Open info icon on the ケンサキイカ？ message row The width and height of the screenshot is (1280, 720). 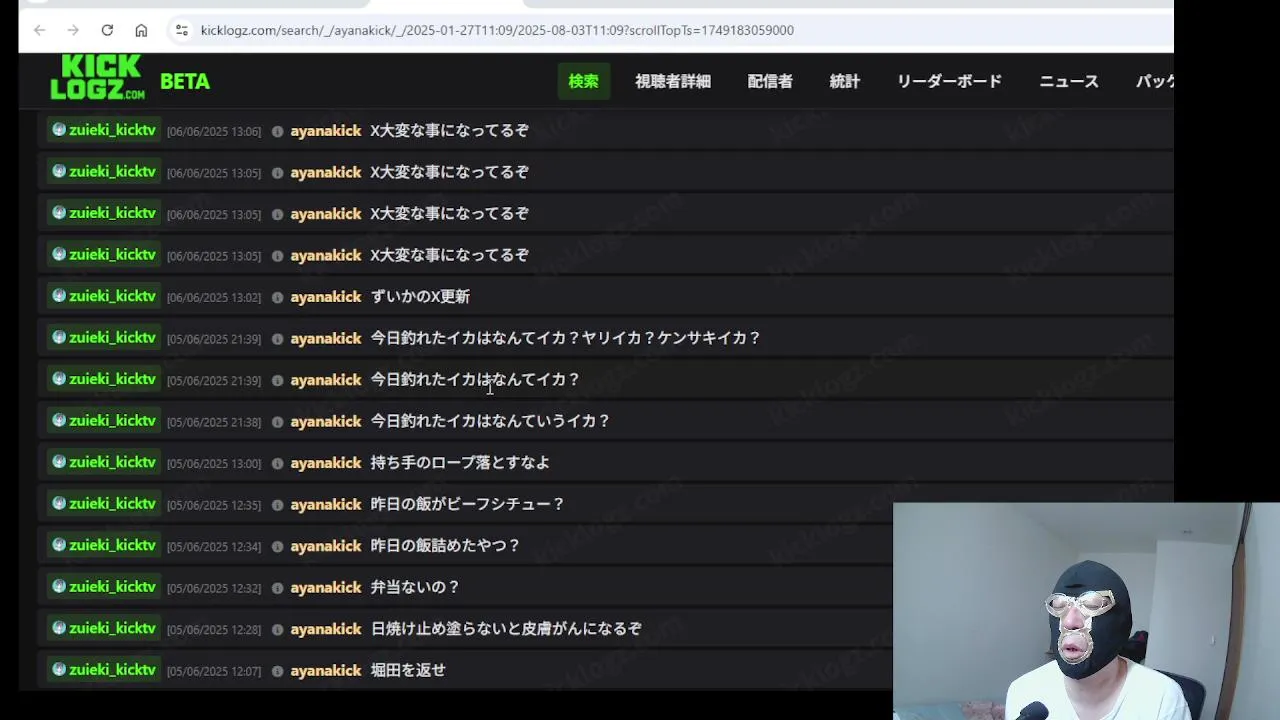tap(278, 339)
